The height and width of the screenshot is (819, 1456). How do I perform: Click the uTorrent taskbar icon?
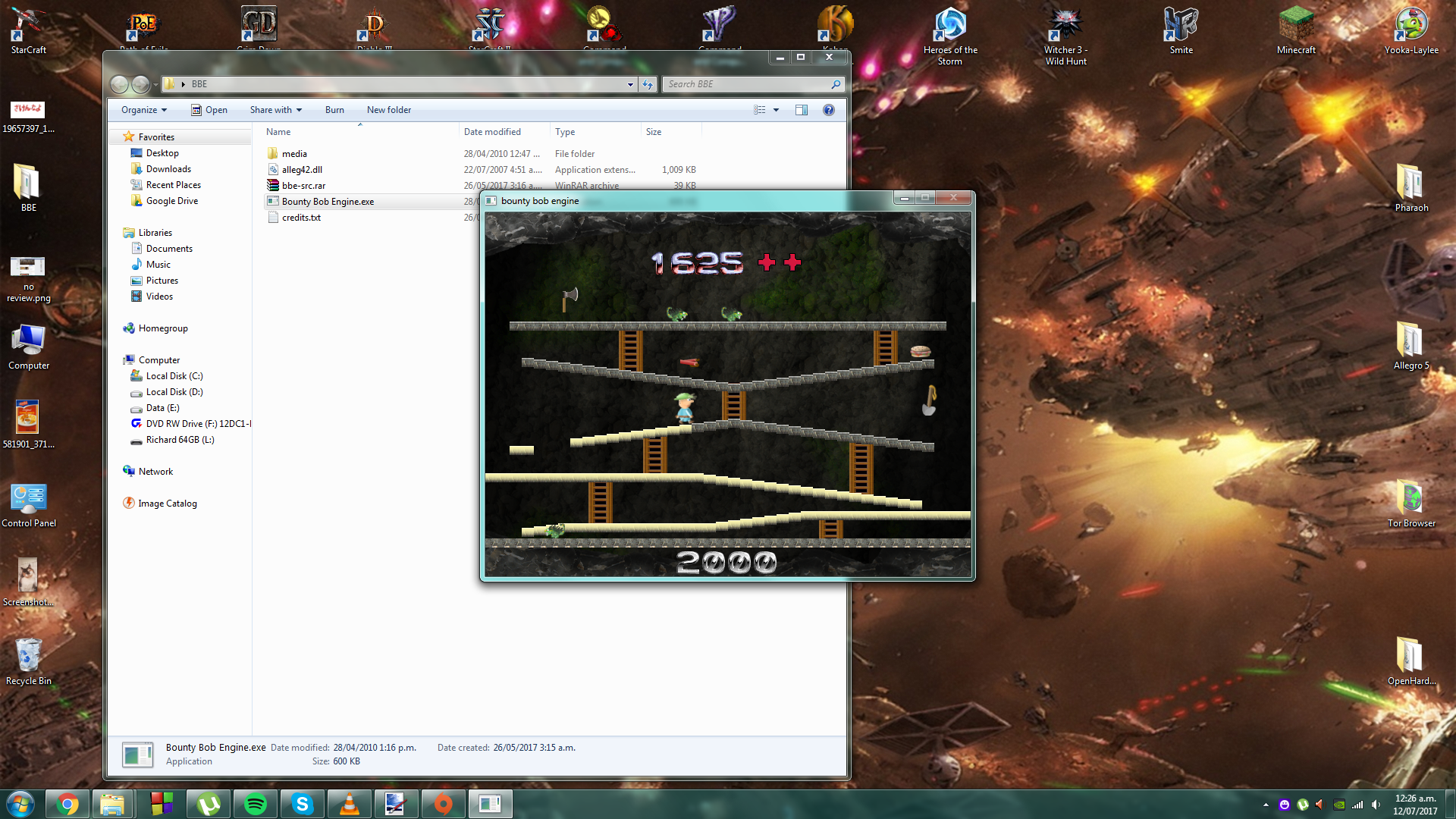(x=209, y=804)
